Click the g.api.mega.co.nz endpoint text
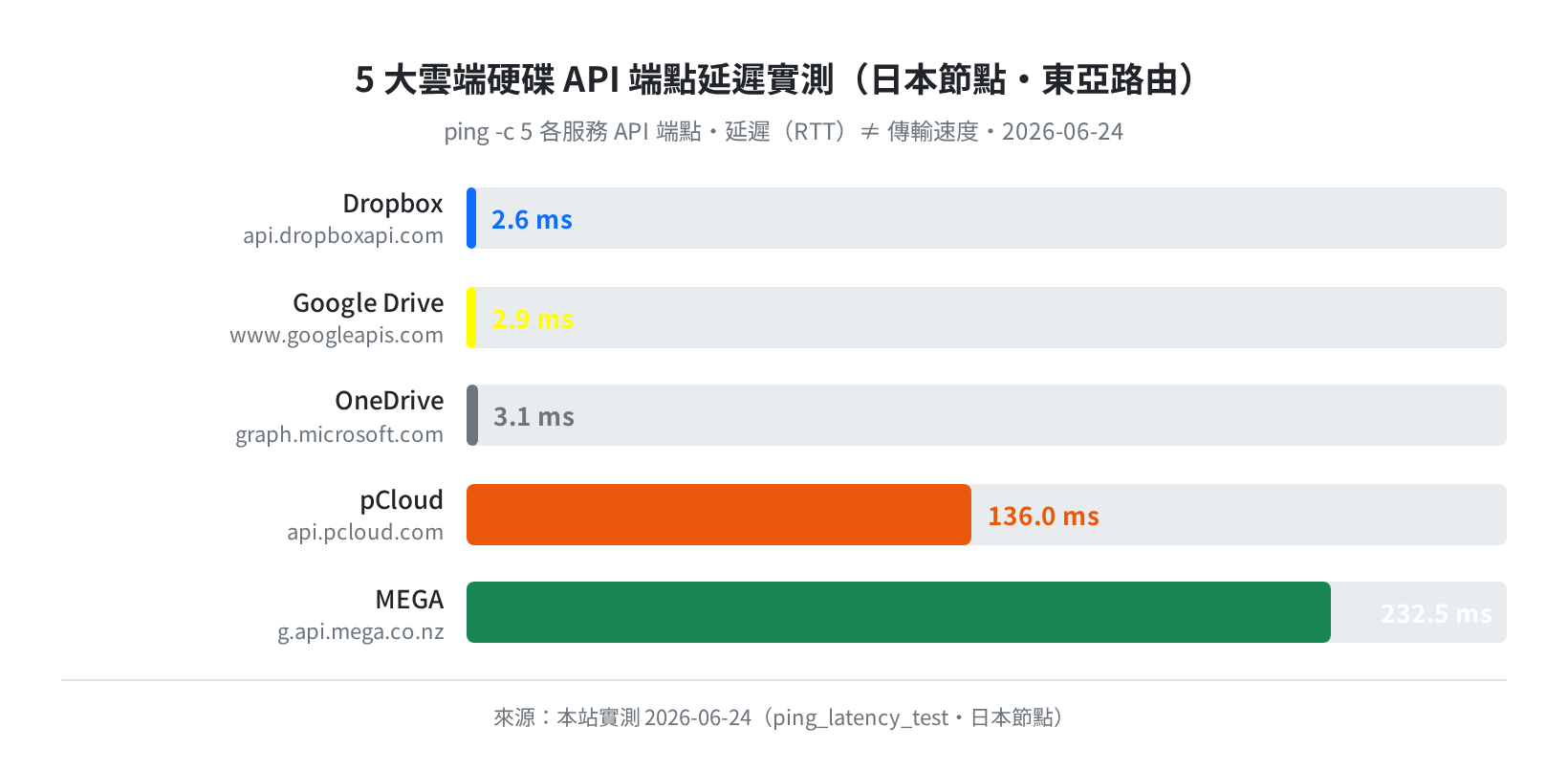1568x771 pixels. (x=360, y=632)
